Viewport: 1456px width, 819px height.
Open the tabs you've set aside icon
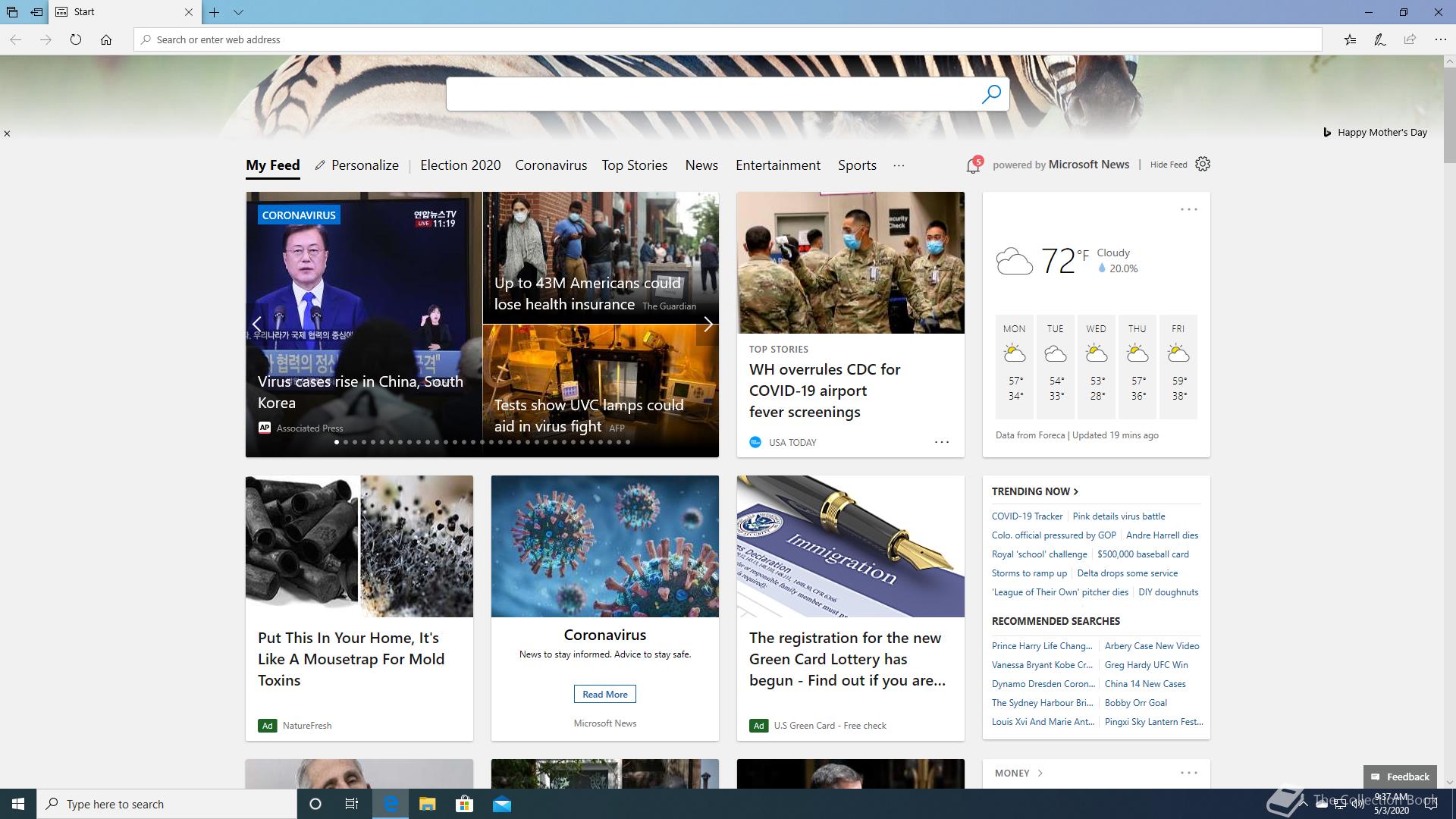click(12, 12)
